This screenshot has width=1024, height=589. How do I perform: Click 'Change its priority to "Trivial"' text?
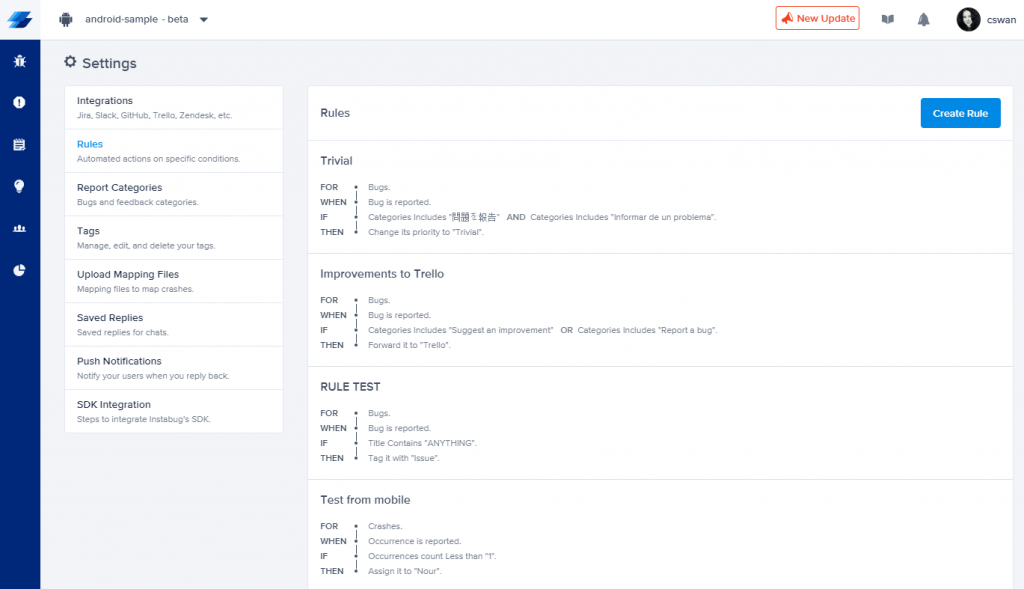[x=426, y=232]
